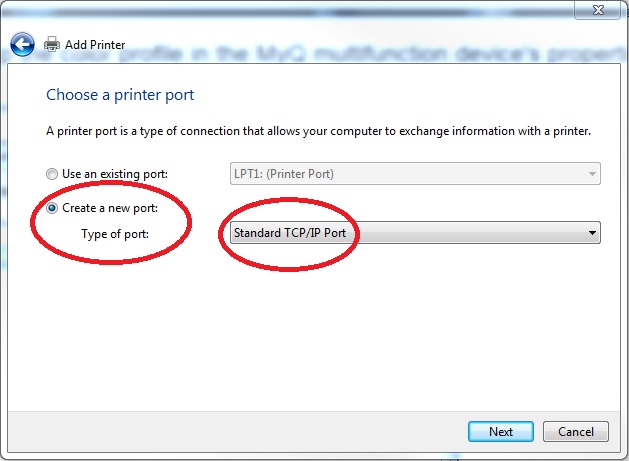Viewport: 629px width, 461px height.
Task: Click the 'Type of port:' label
Action: tap(115, 234)
